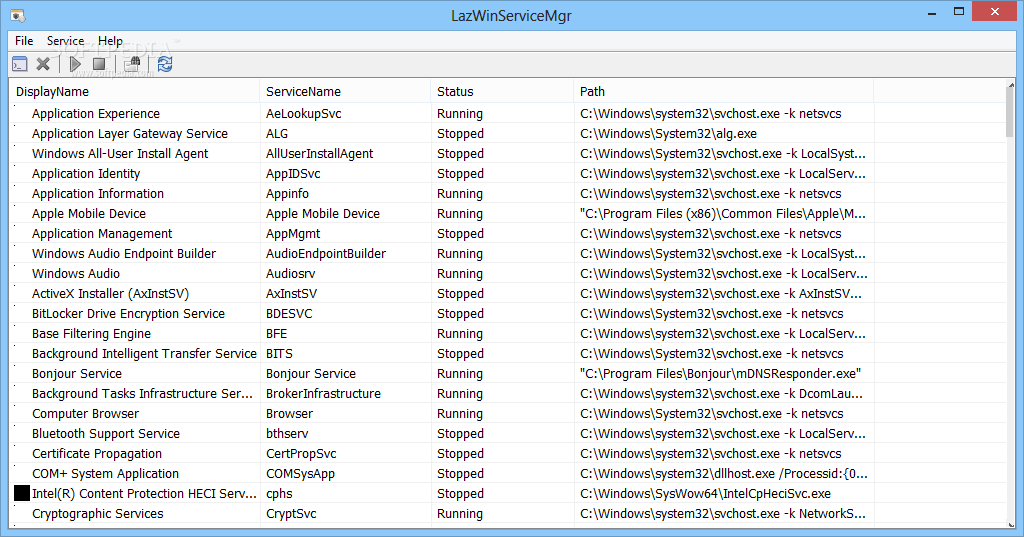This screenshot has height=537, width=1024.
Task: Click the mDNSResponder.exe path cell
Action: pyautogui.click(x=720, y=374)
